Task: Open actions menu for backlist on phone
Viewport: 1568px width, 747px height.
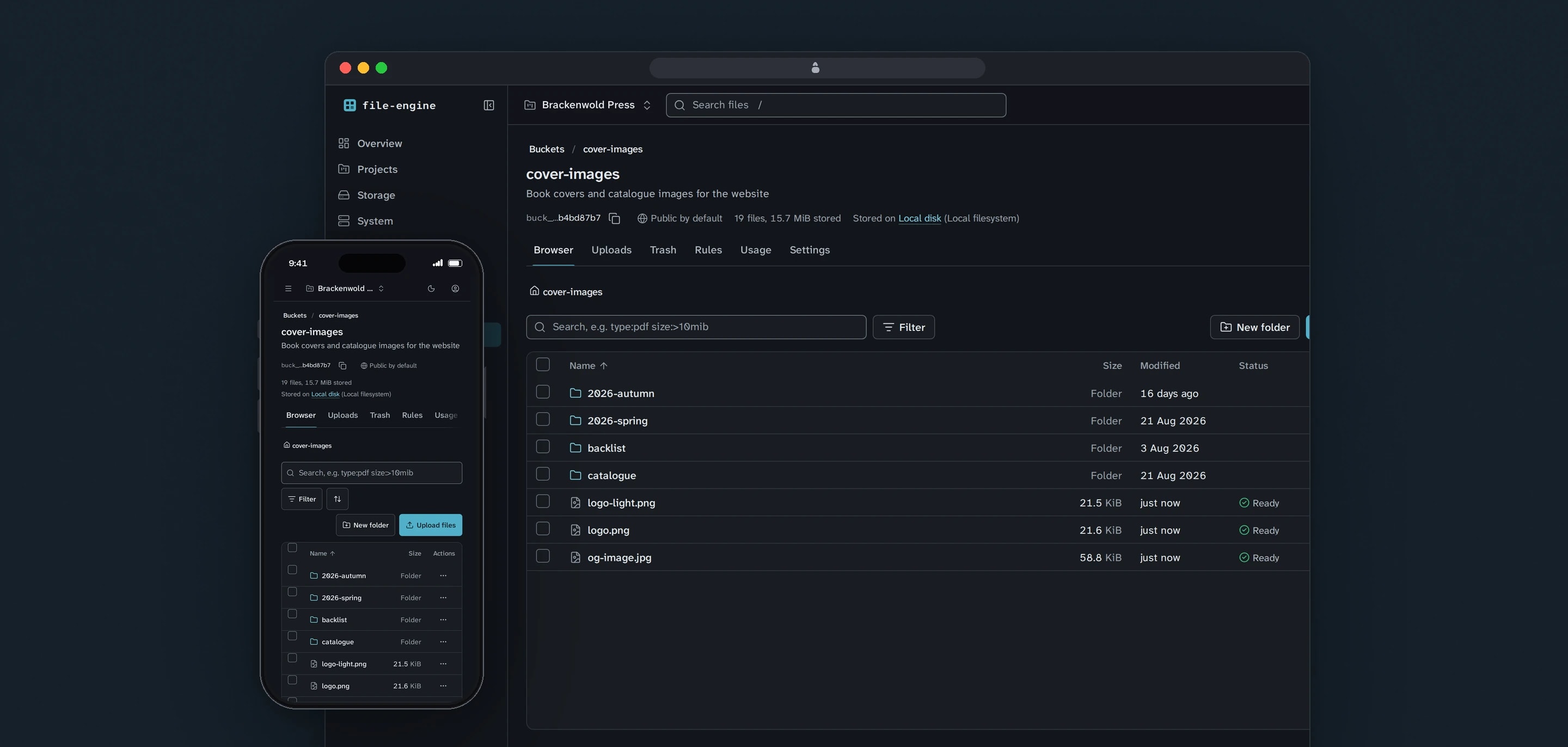Action: [x=443, y=619]
